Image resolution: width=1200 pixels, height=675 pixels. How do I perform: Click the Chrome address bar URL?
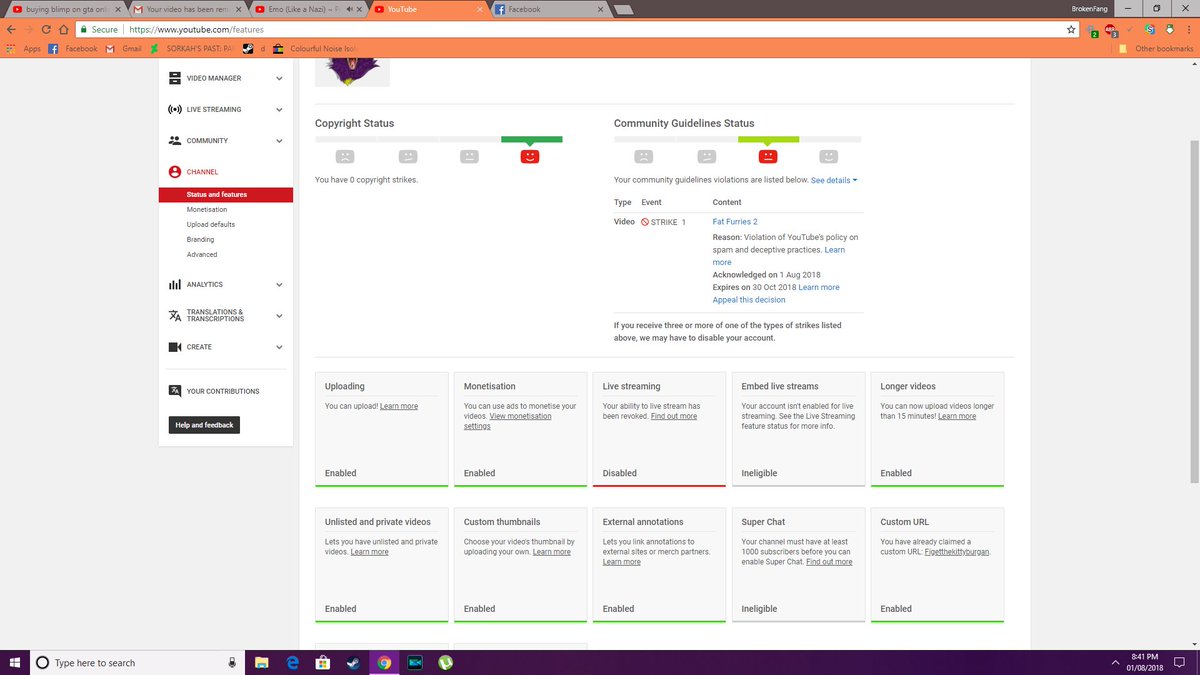(196, 30)
